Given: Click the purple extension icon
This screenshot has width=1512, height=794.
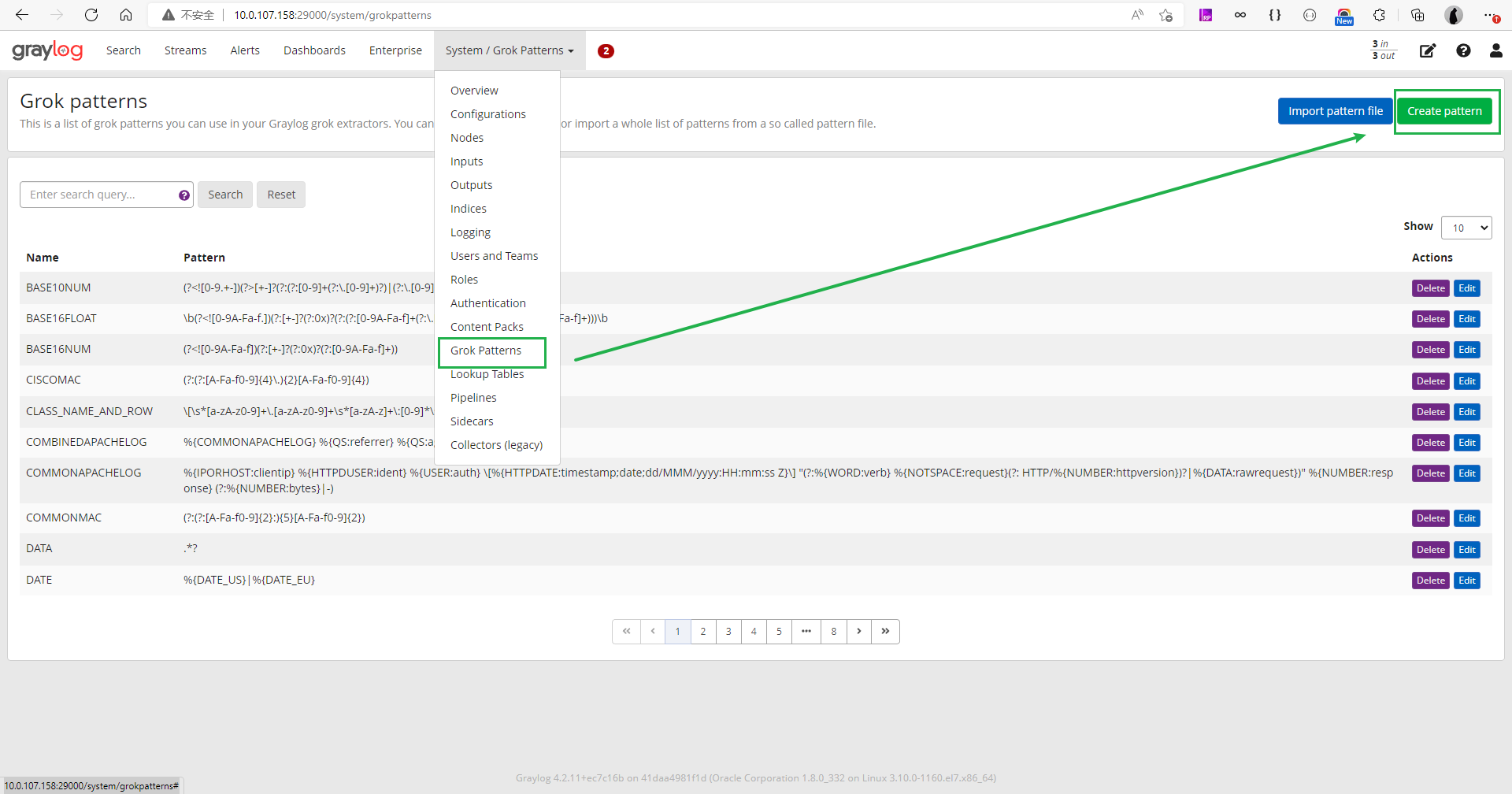Looking at the screenshot, I should [x=1206, y=15].
